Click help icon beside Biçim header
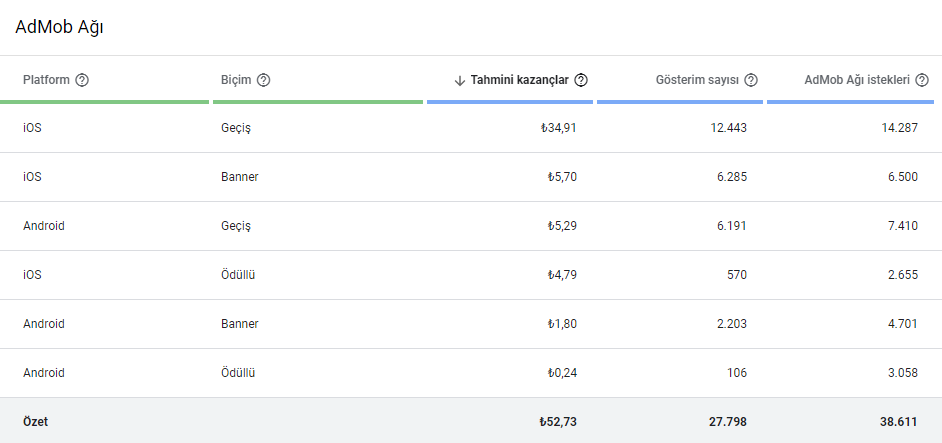Screen dimensions: 942x443 point(263,80)
